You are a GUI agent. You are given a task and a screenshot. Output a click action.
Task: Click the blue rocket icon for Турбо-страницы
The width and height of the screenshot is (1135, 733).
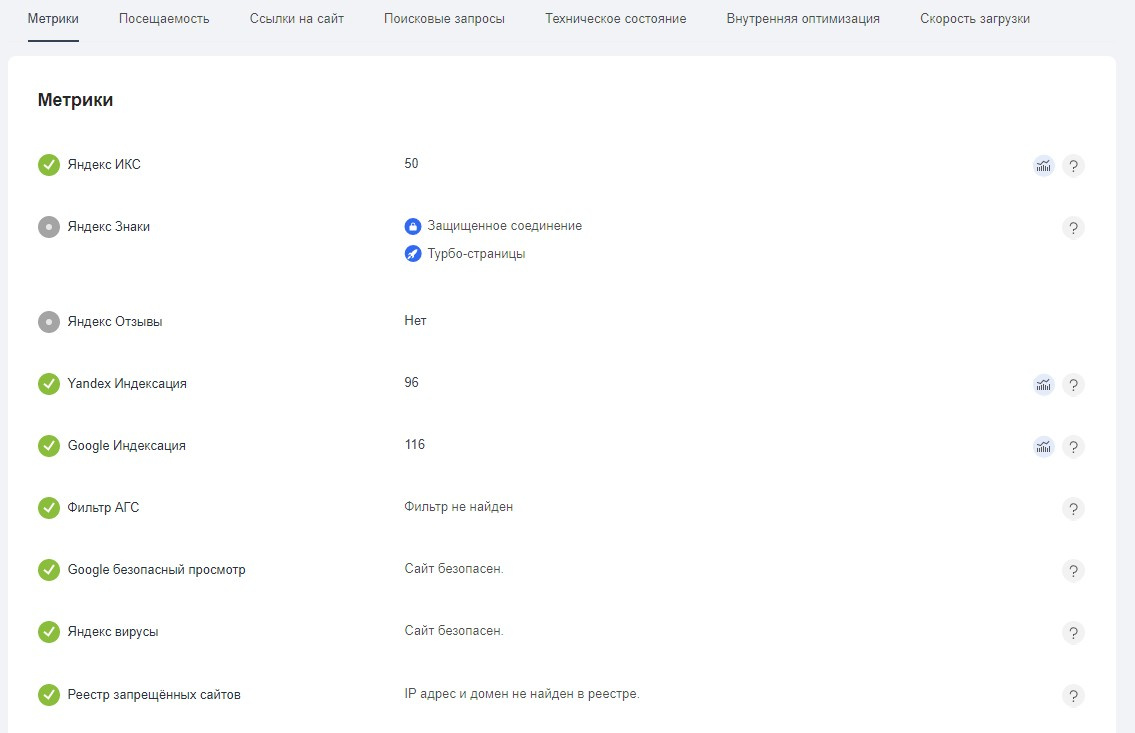413,254
